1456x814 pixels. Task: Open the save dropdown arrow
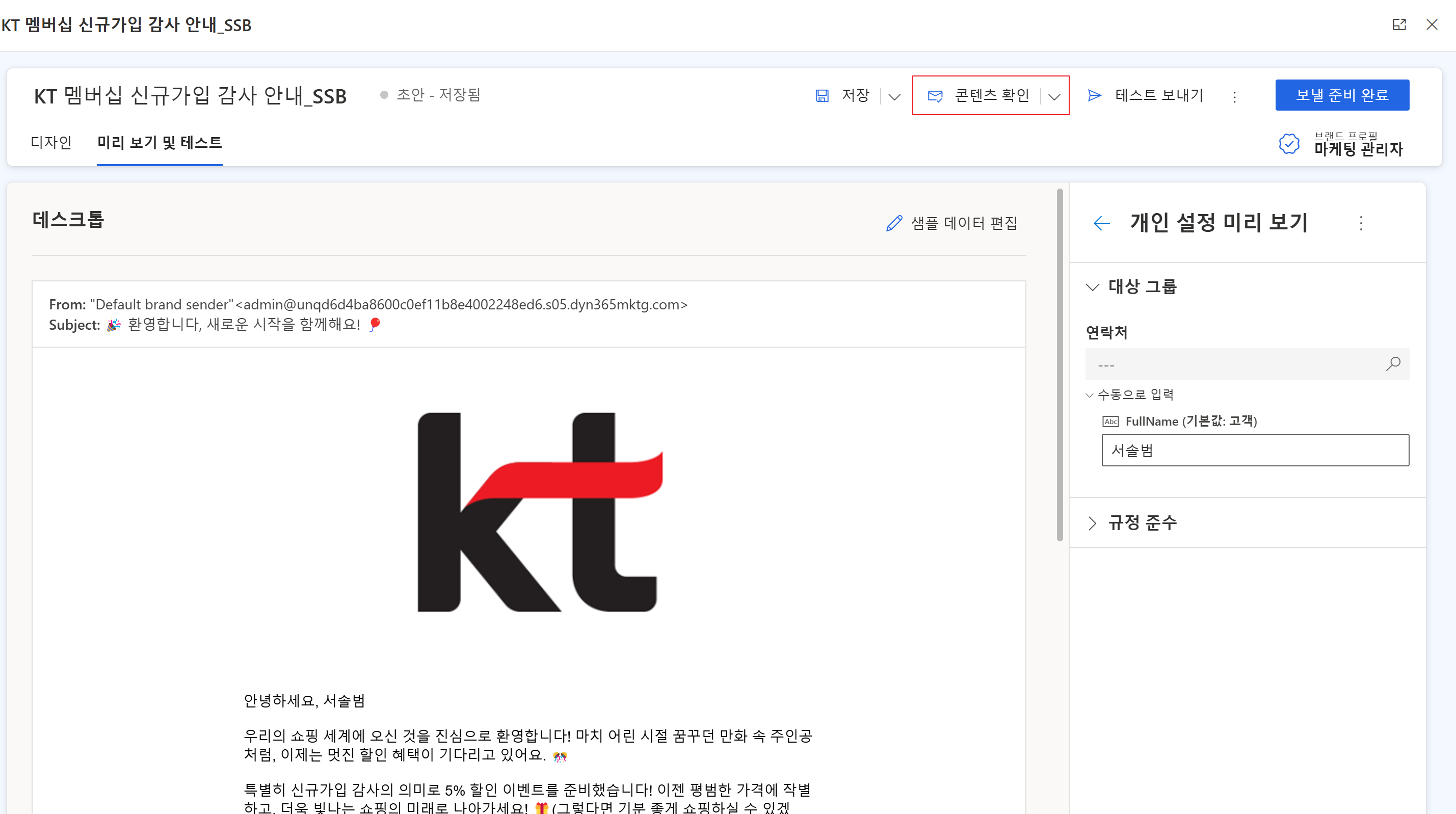click(x=894, y=97)
